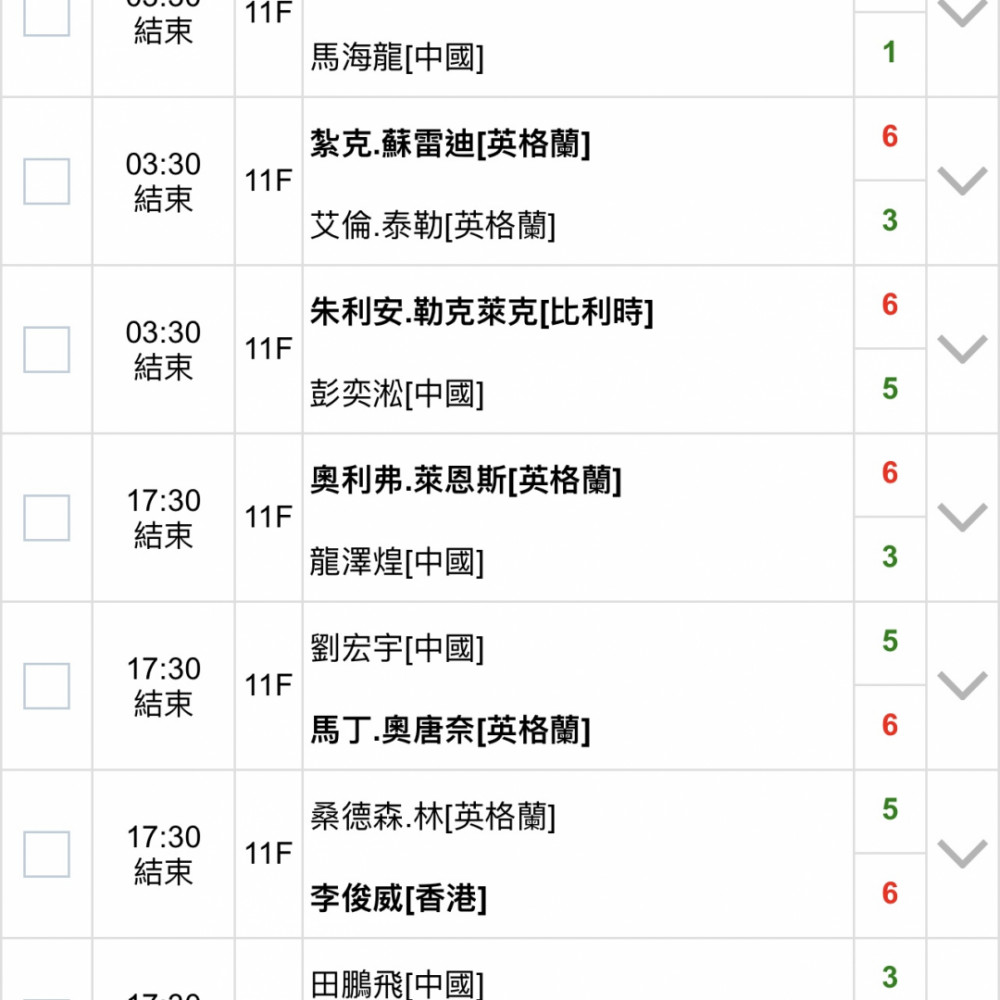Select the checkbox for 劉宏宇 vs 馬丁.奧唐奈
1000x1000 pixels.
tap(47, 686)
